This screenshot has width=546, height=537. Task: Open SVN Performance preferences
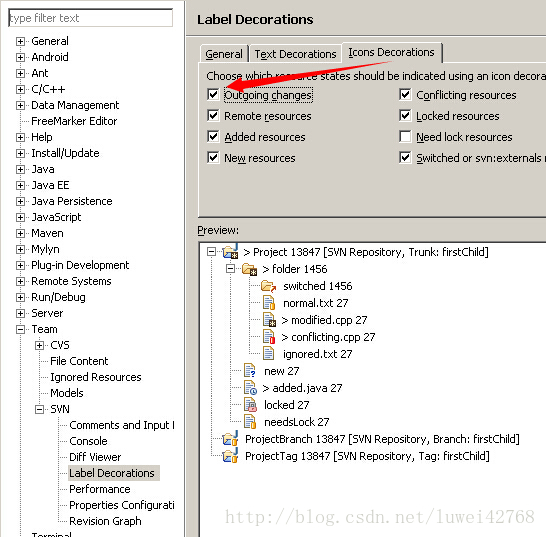tap(100, 489)
